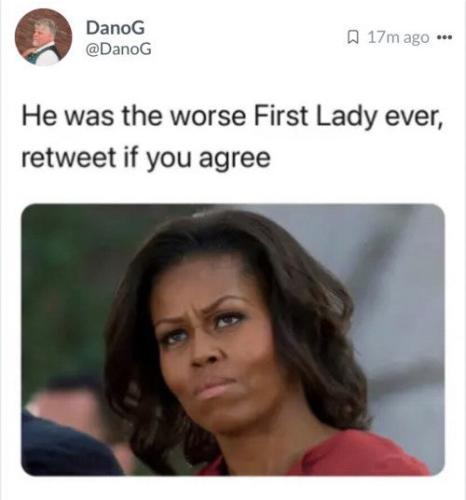Open the three-dot more options menu

tap(444, 37)
